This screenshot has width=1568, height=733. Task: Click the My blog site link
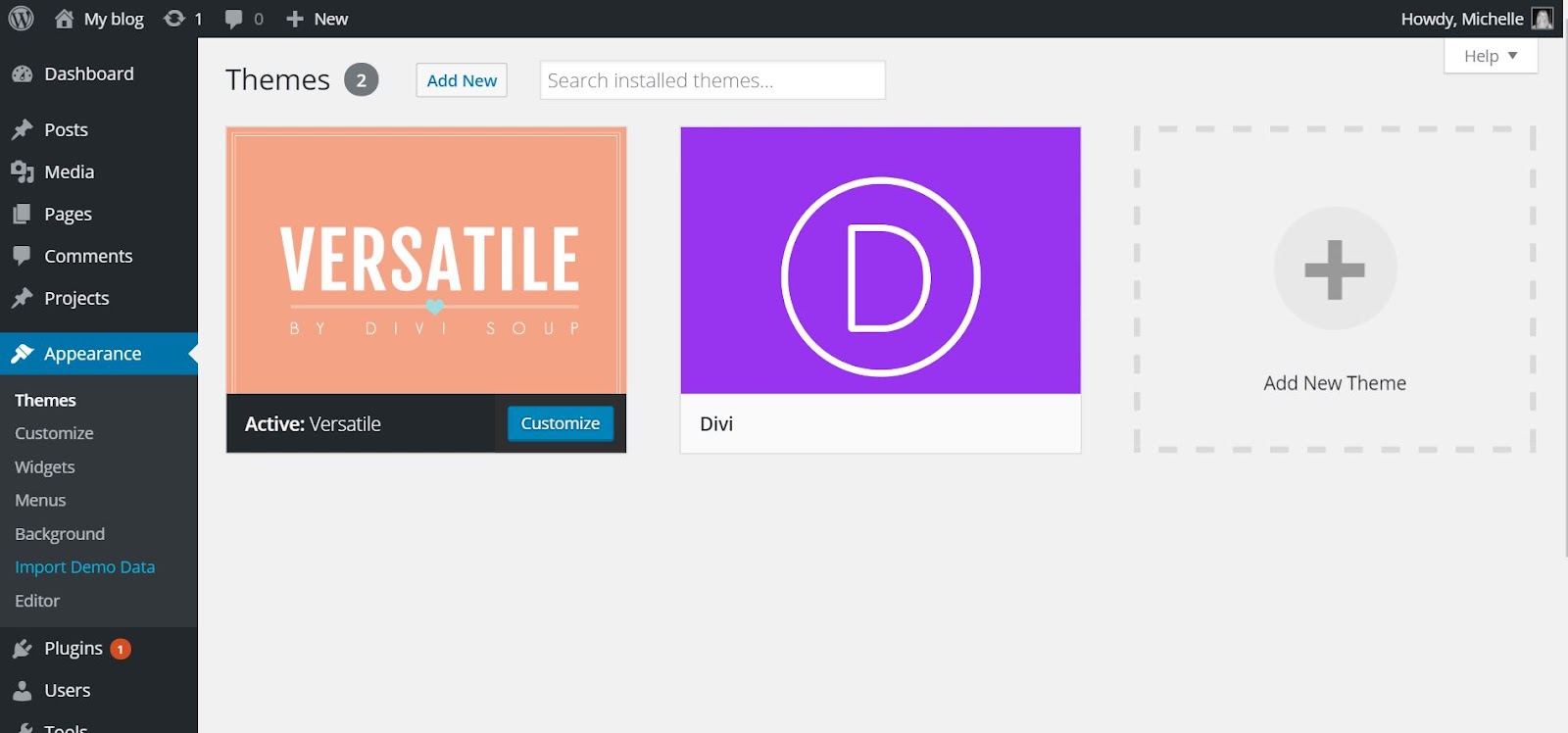point(114,19)
